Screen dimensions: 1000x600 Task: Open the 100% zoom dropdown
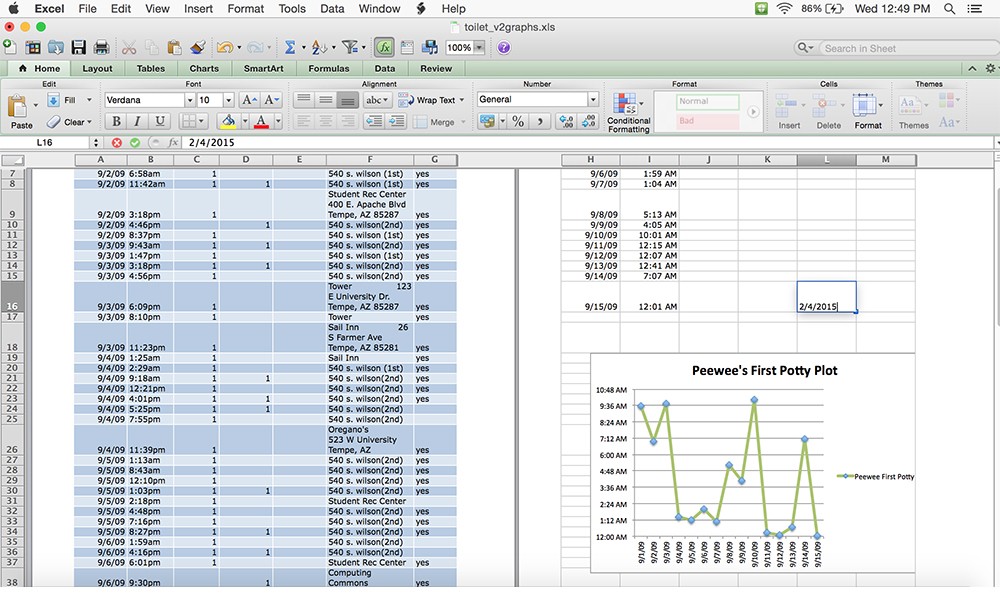479,48
